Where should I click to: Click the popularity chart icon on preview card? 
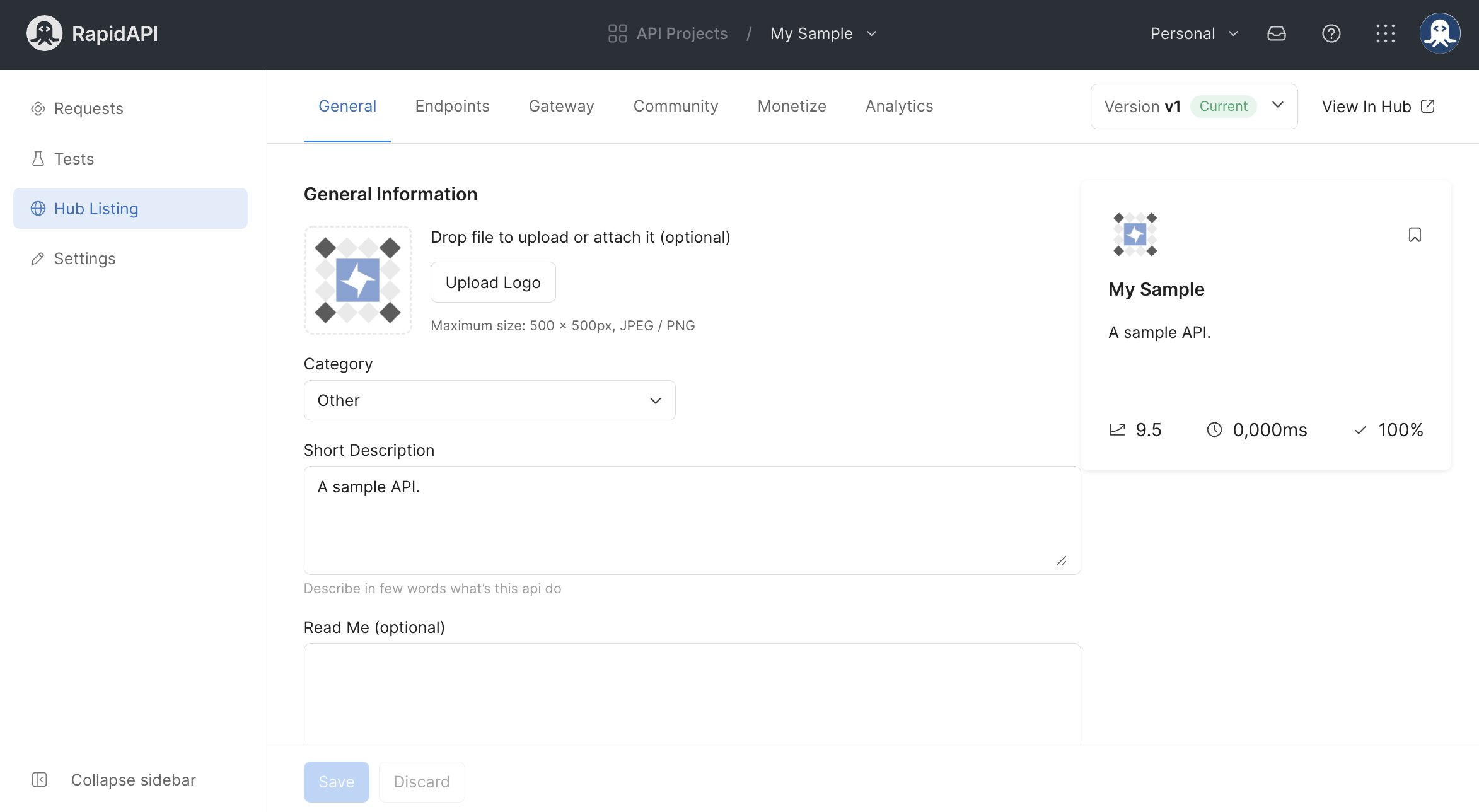1117,430
